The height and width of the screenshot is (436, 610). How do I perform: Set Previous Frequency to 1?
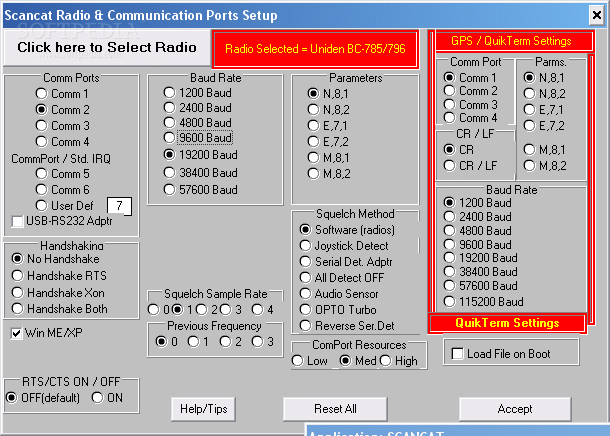(x=198, y=341)
